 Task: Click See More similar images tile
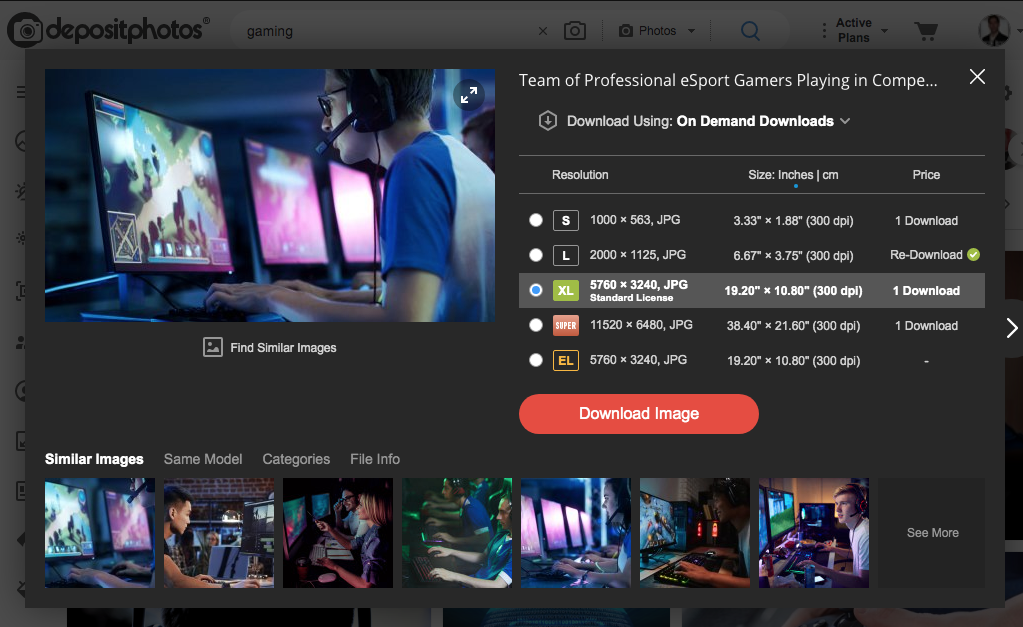click(x=932, y=533)
